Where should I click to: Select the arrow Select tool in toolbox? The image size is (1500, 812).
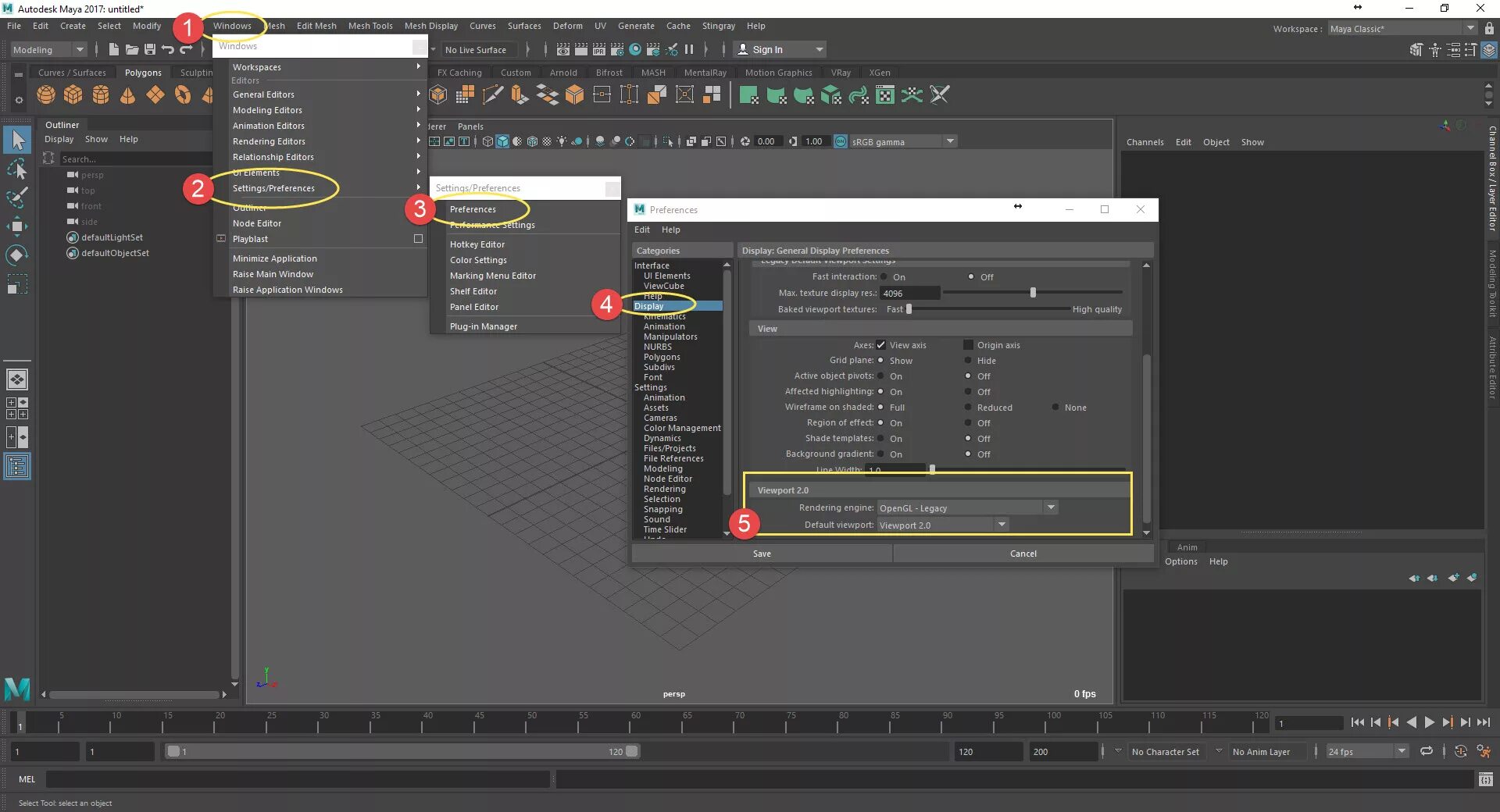(x=17, y=141)
